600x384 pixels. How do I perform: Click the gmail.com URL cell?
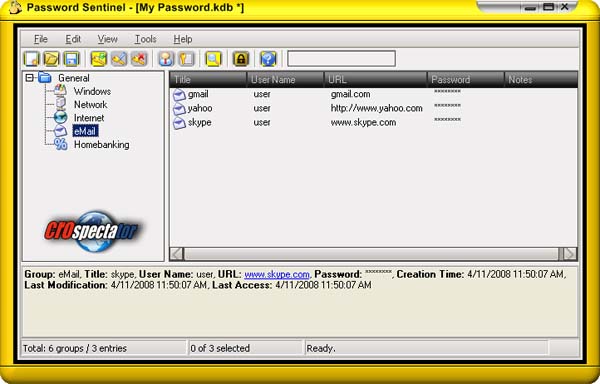pyautogui.click(x=350, y=94)
